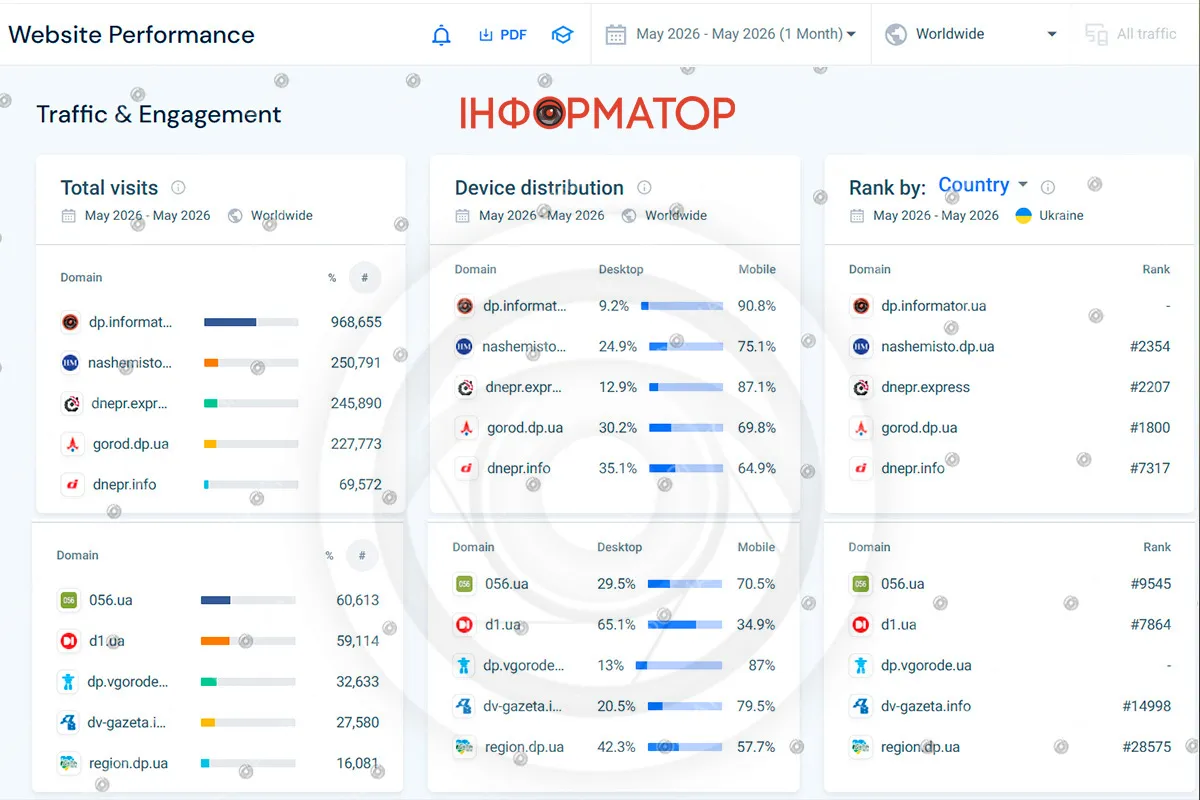Click the d1.ua favicon in the Rank list
The width and height of the screenshot is (1200, 800).
tap(860, 625)
